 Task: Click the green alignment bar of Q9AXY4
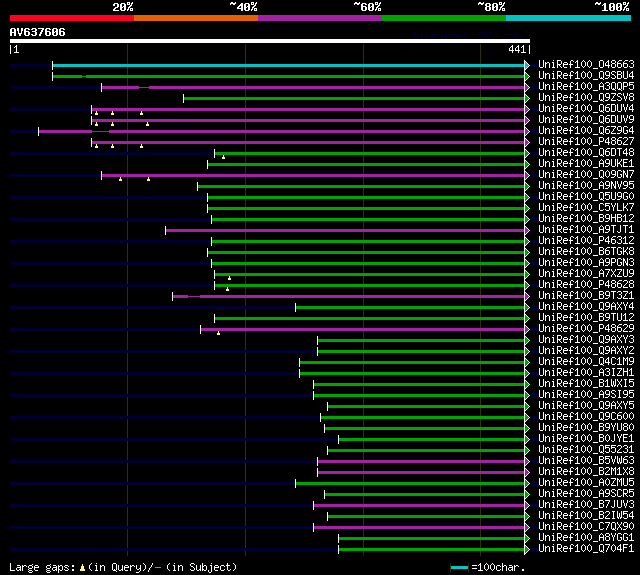click(411, 308)
